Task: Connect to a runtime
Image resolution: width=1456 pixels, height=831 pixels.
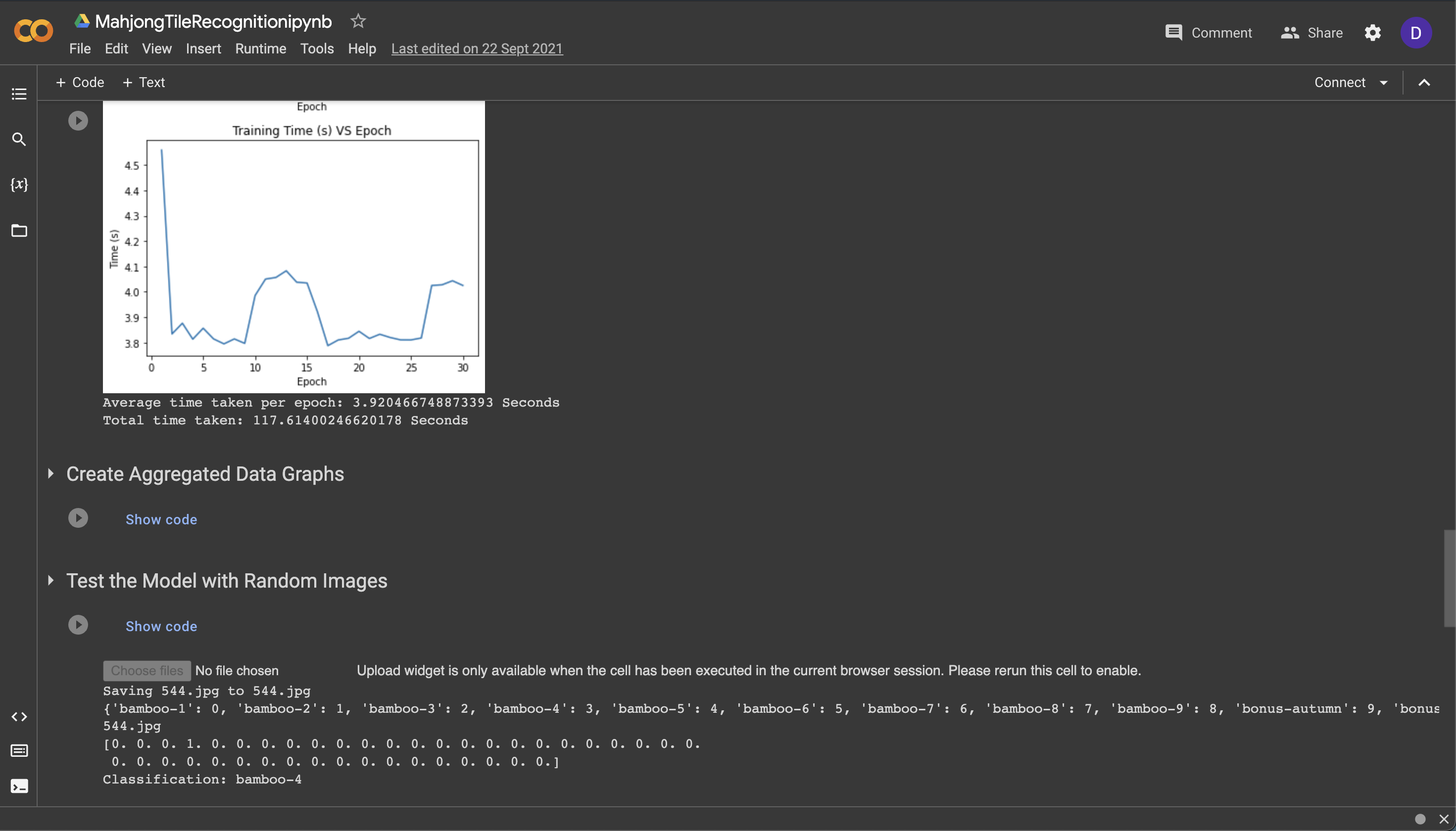Action: (x=1340, y=83)
